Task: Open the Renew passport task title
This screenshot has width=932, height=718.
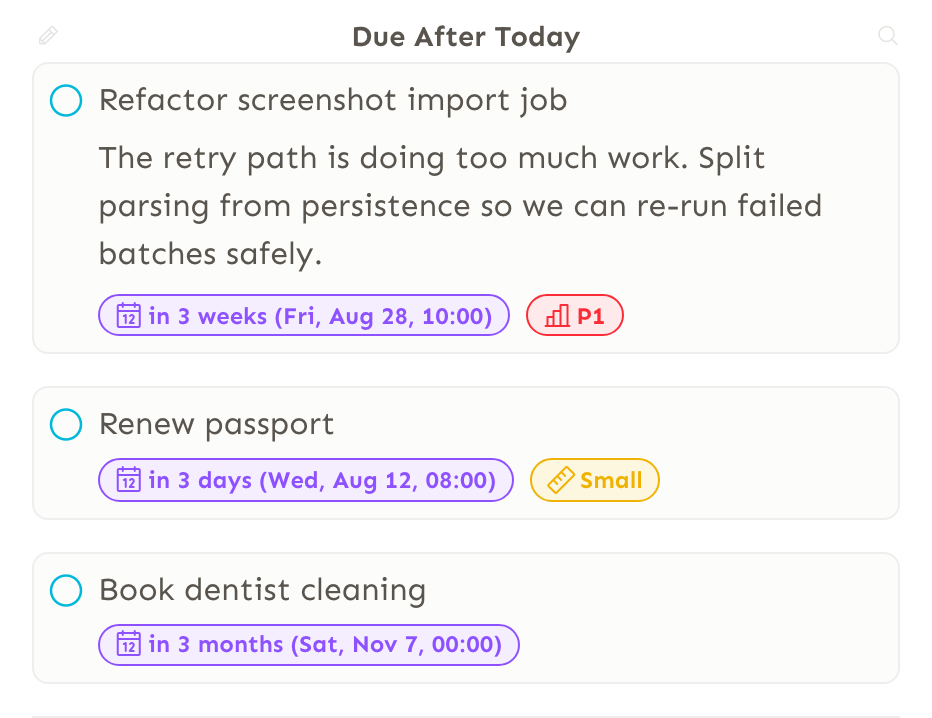Action: click(x=216, y=424)
